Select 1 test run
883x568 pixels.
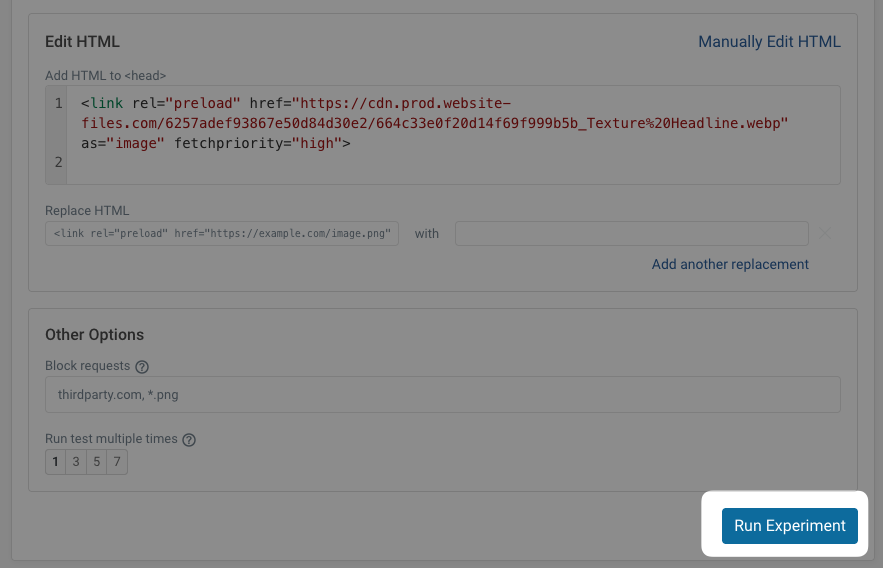coord(56,462)
